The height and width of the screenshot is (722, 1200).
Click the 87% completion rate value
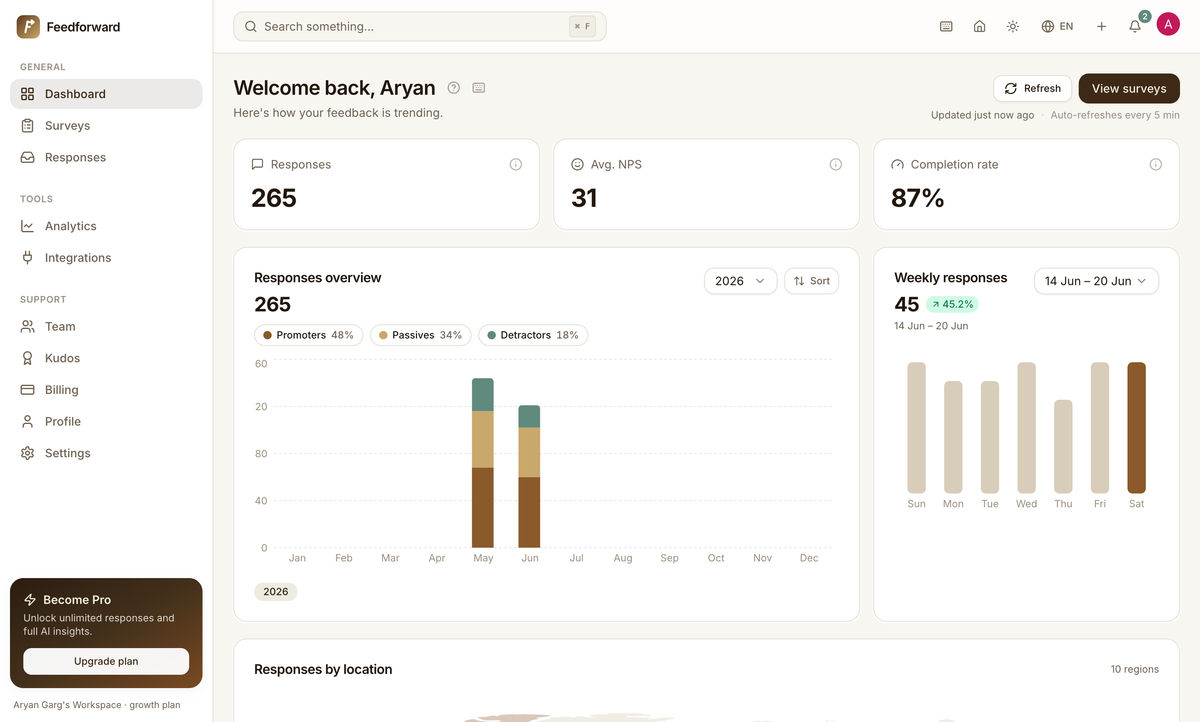coord(918,198)
